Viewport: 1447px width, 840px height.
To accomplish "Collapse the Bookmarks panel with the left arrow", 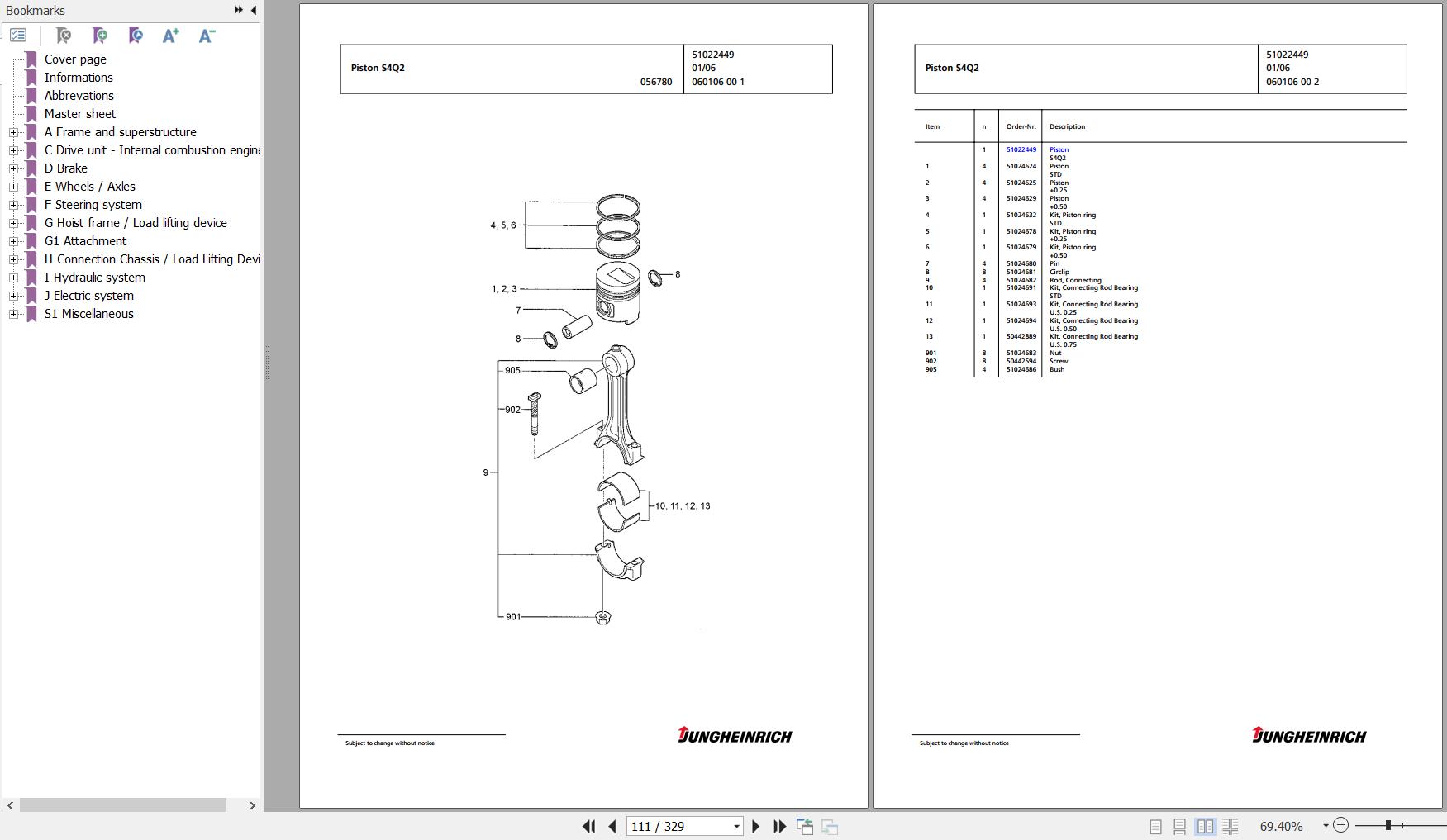I will click(x=253, y=10).
